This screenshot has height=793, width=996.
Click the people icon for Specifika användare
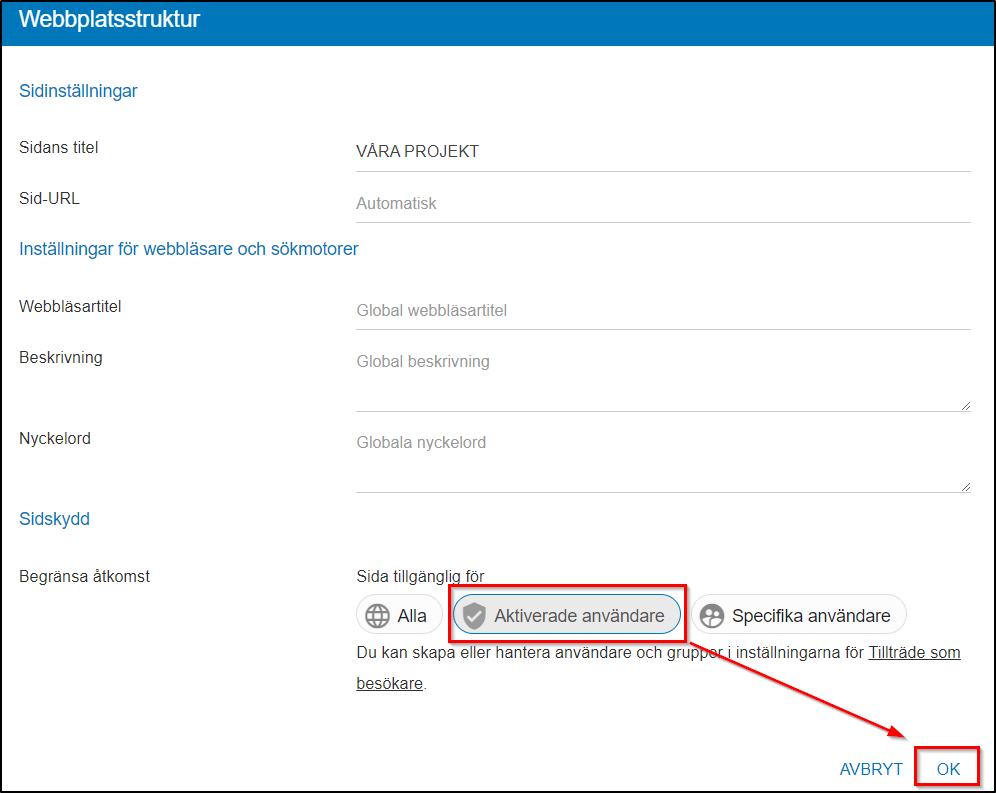point(712,616)
